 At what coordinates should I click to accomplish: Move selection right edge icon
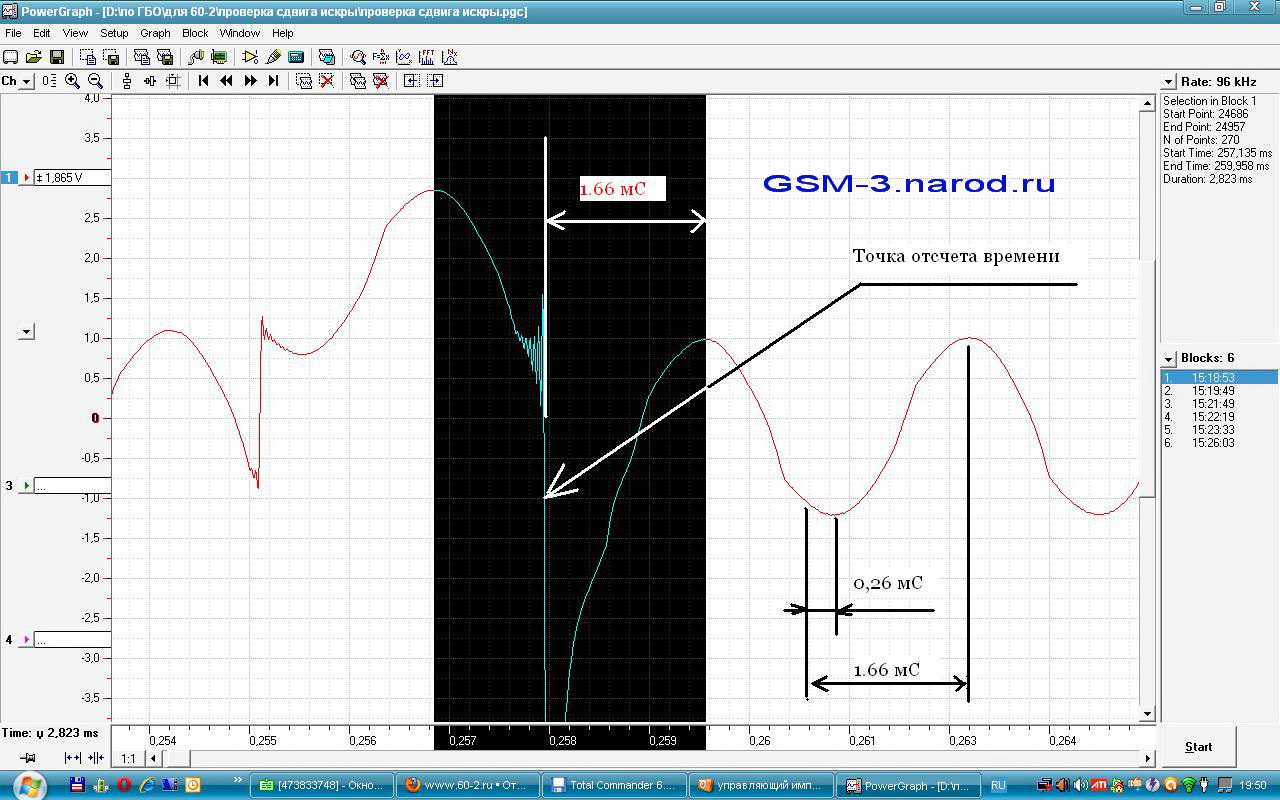point(435,81)
